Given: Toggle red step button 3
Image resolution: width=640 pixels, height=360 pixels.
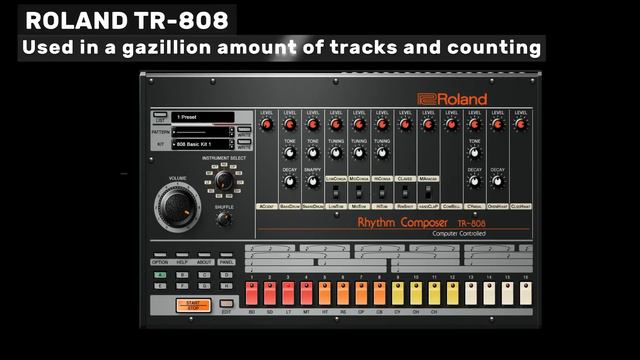Looking at the screenshot, I should pos(288,293).
